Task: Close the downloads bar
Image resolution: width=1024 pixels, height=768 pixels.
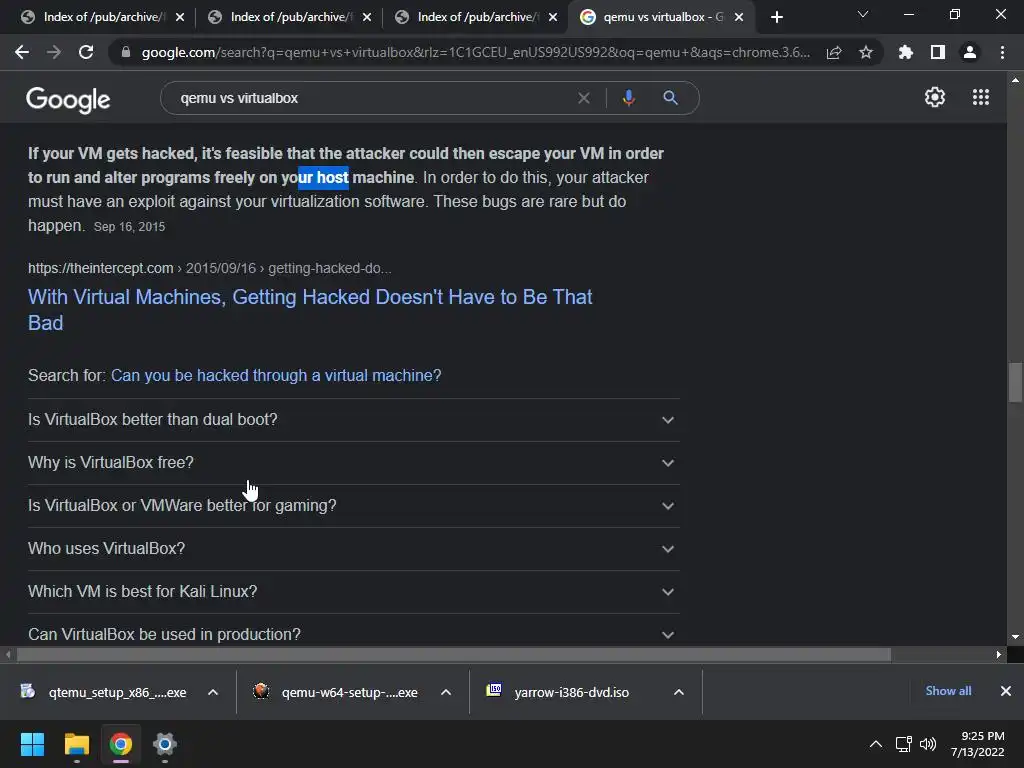Action: (1006, 691)
